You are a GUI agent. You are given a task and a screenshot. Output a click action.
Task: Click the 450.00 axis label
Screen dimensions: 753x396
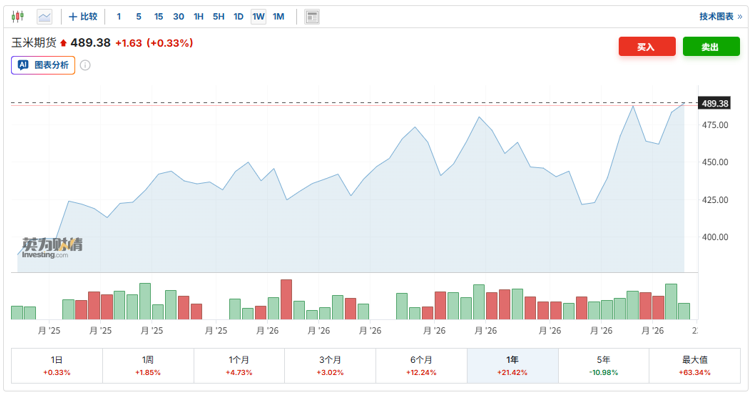coord(715,162)
